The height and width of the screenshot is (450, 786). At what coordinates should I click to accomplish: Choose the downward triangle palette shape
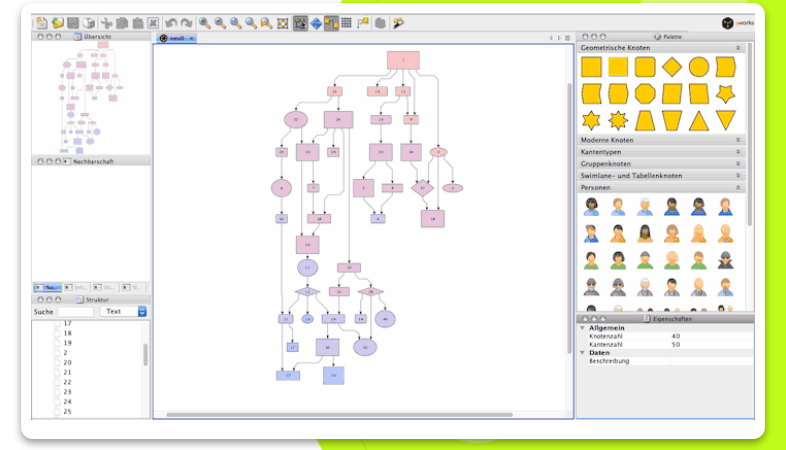[725, 121]
